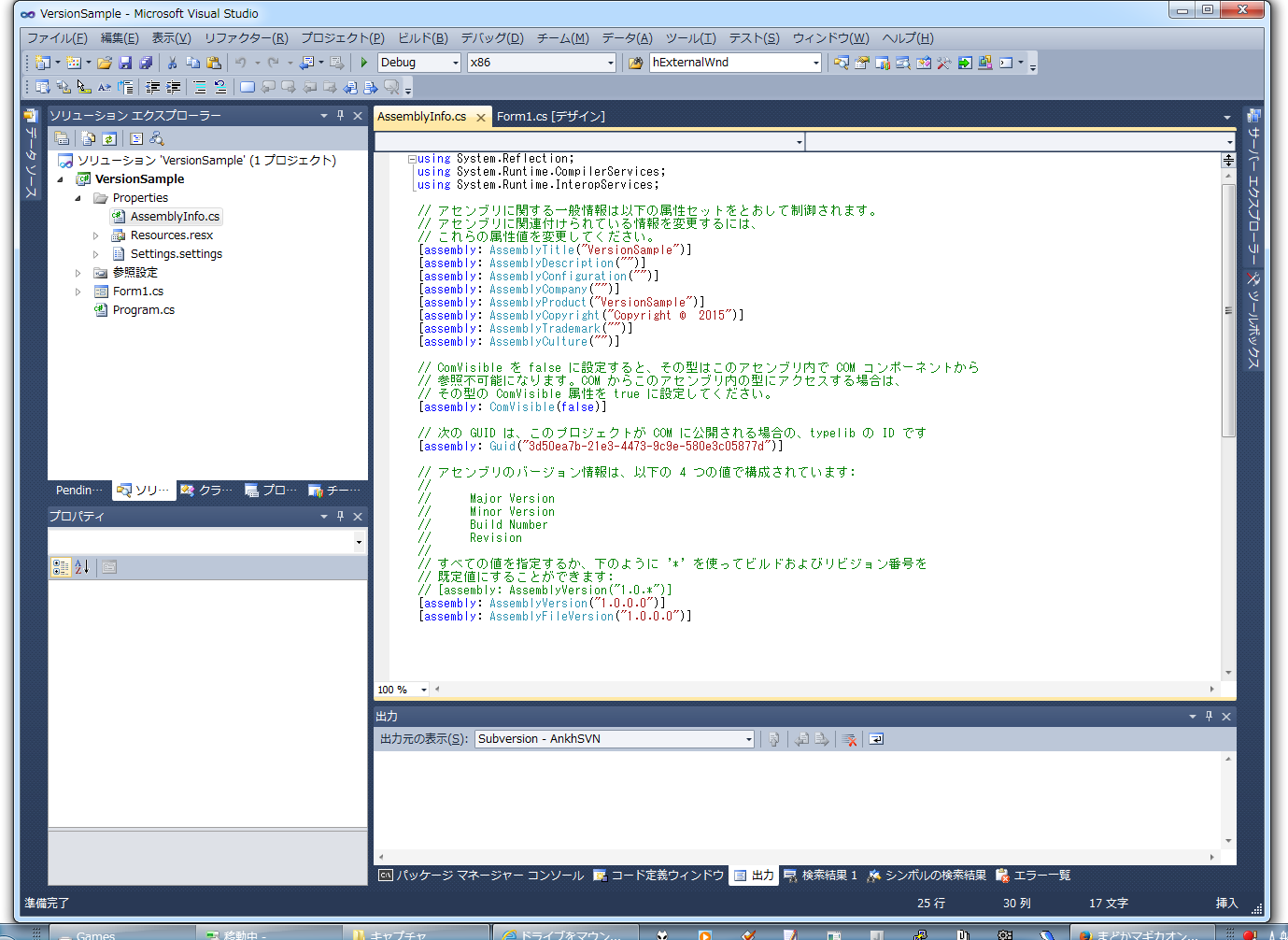Save the current file with the floppy icon
The image size is (1288, 940).
point(125,63)
